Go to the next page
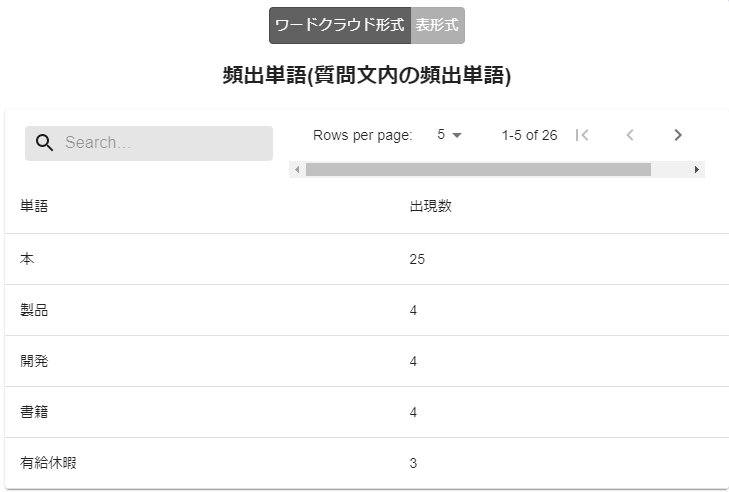 coord(678,135)
